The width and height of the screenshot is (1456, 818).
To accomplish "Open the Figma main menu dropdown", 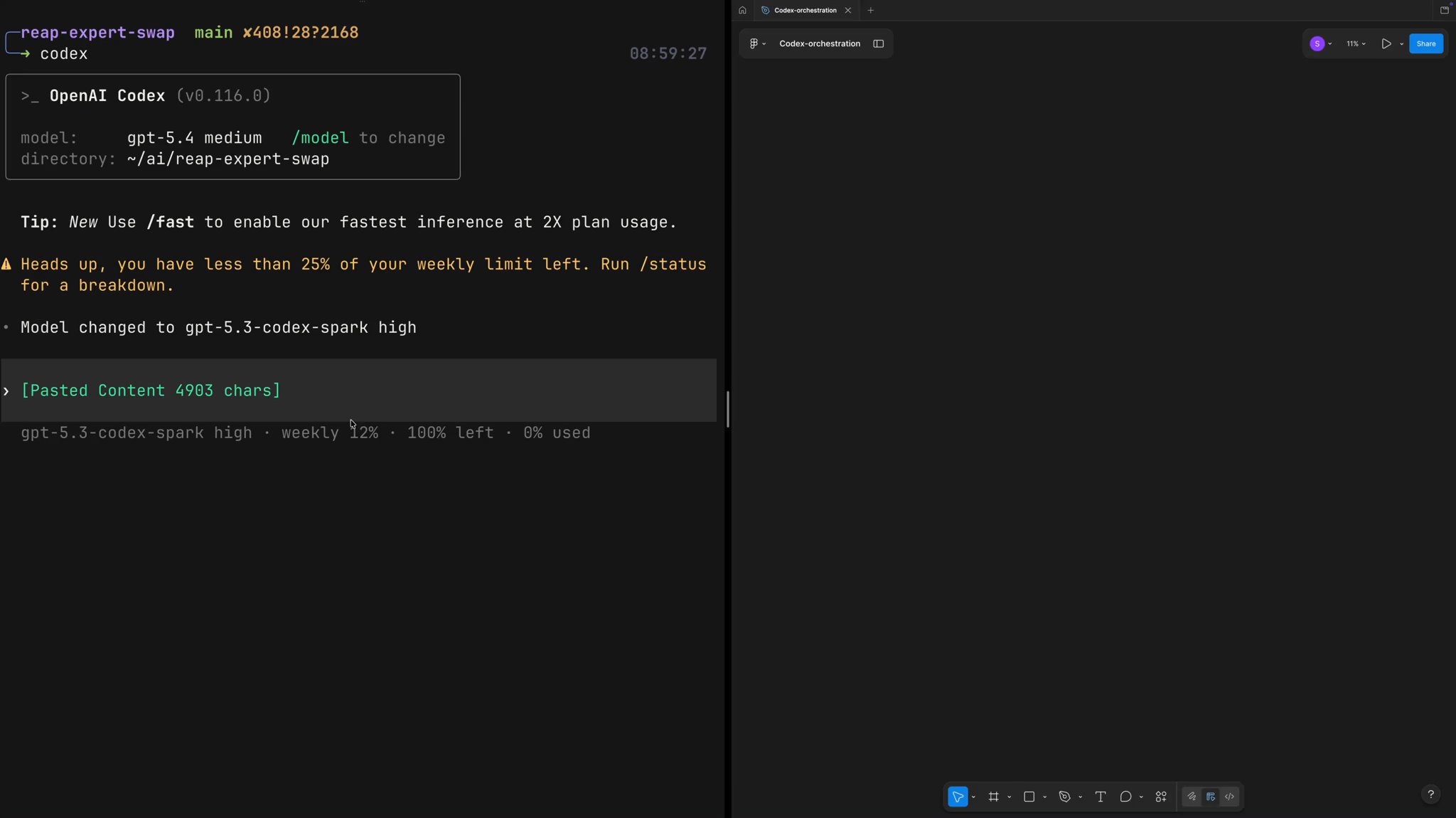I will 757,43.
